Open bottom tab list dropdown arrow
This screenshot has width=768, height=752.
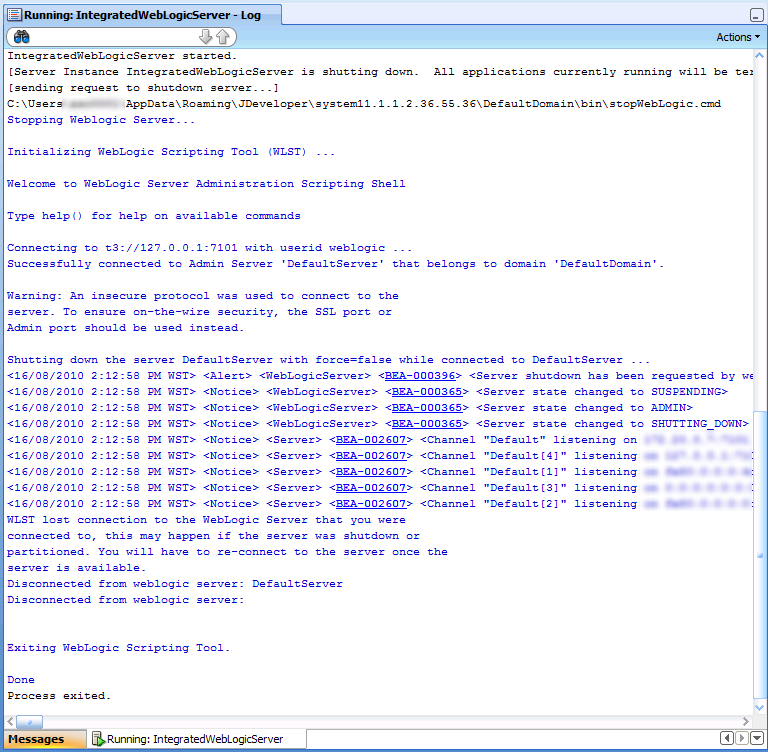click(757, 738)
